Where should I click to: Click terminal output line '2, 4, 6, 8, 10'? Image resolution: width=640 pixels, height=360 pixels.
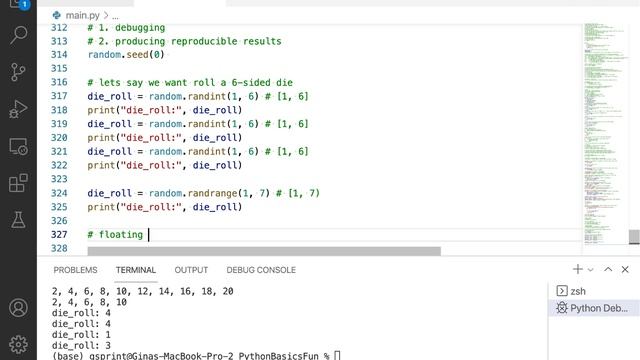click(x=89, y=302)
